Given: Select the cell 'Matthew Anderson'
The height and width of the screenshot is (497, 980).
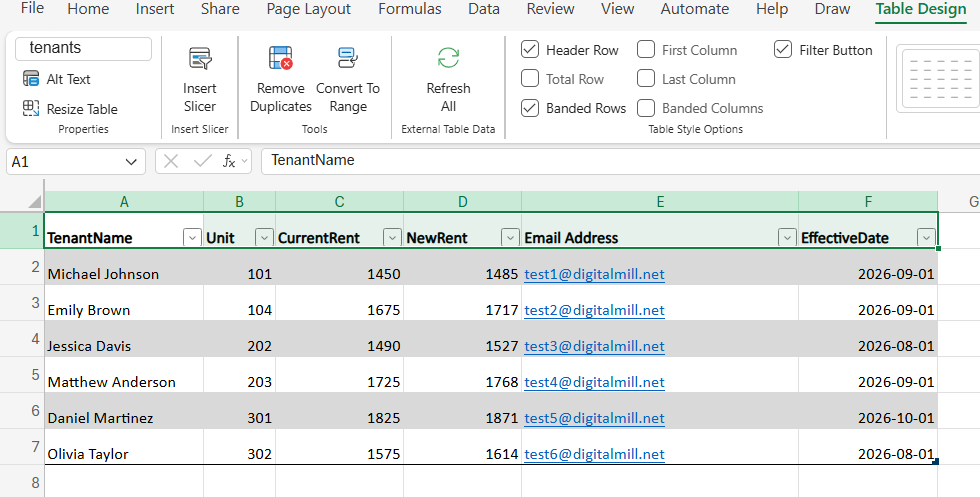Looking at the screenshot, I should pyautogui.click(x=124, y=375).
